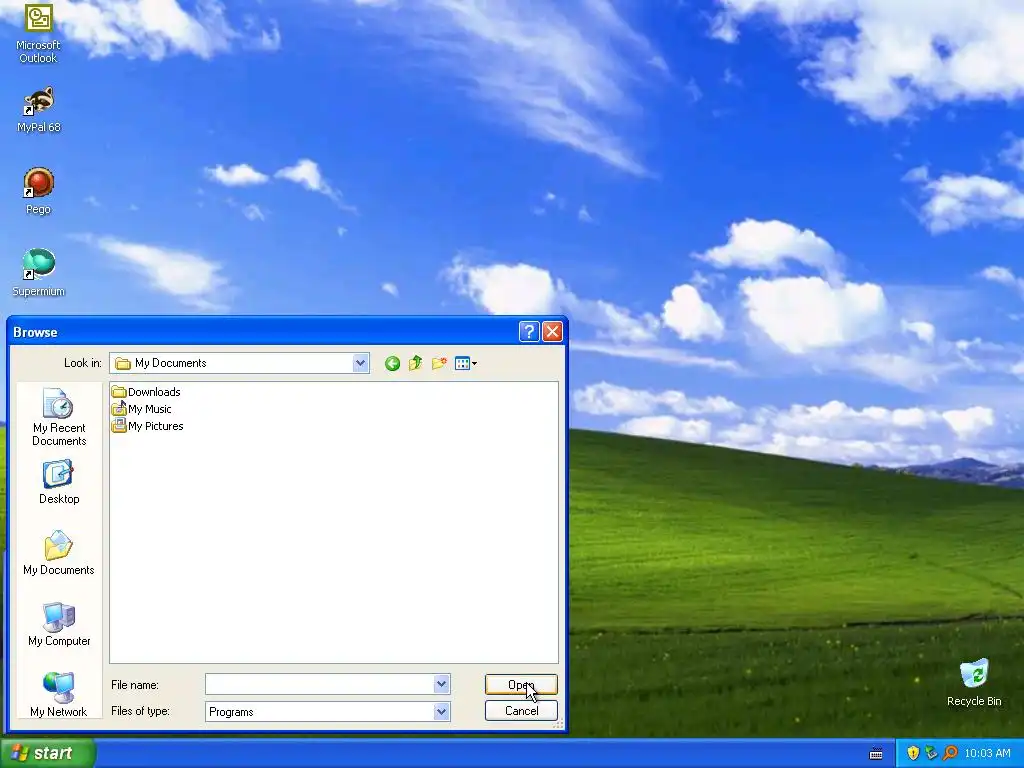The image size is (1024, 768).
Task: Click the Open button
Action: [521, 684]
